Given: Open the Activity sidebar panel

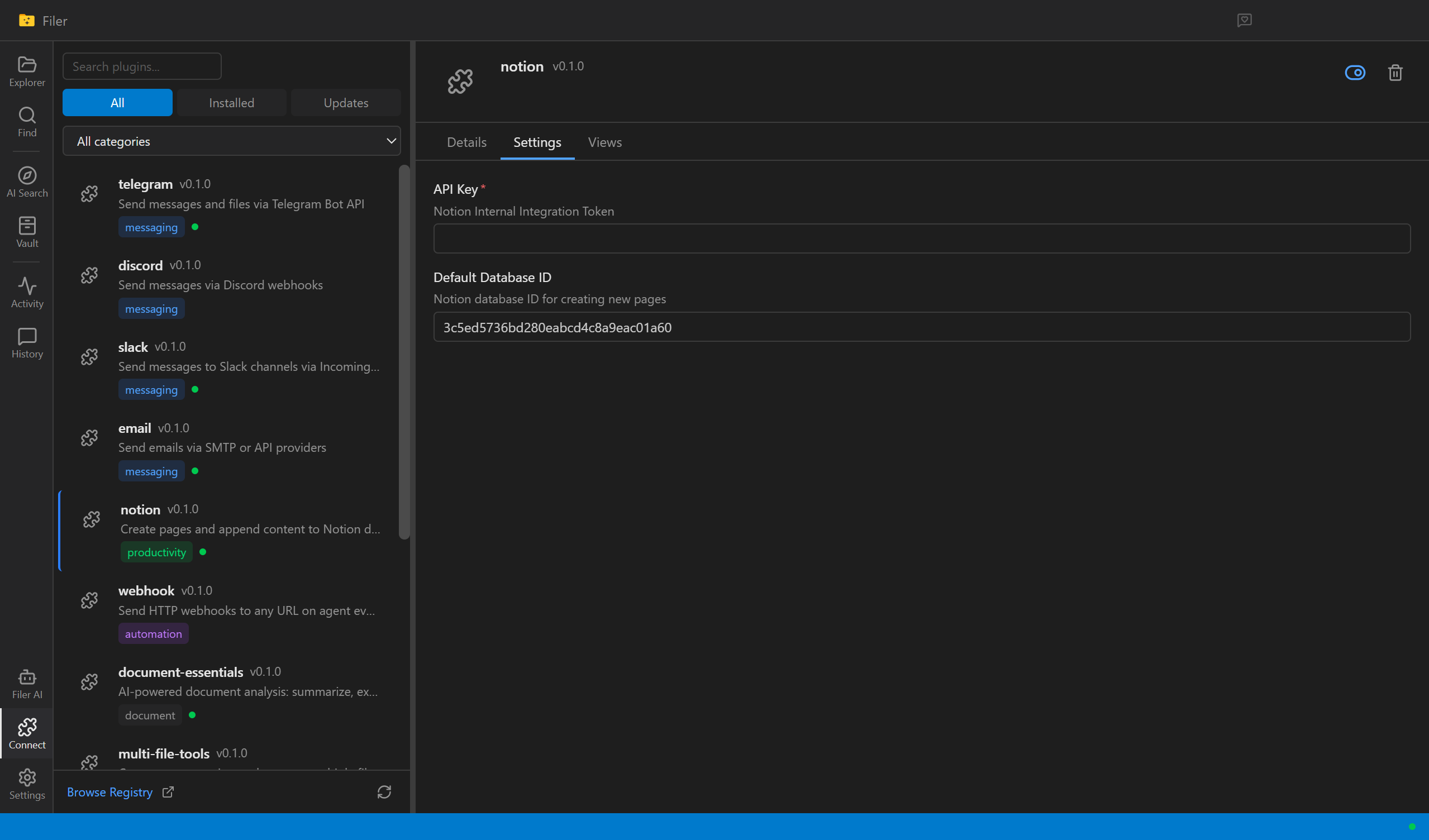Looking at the screenshot, I should click(27, 293).
